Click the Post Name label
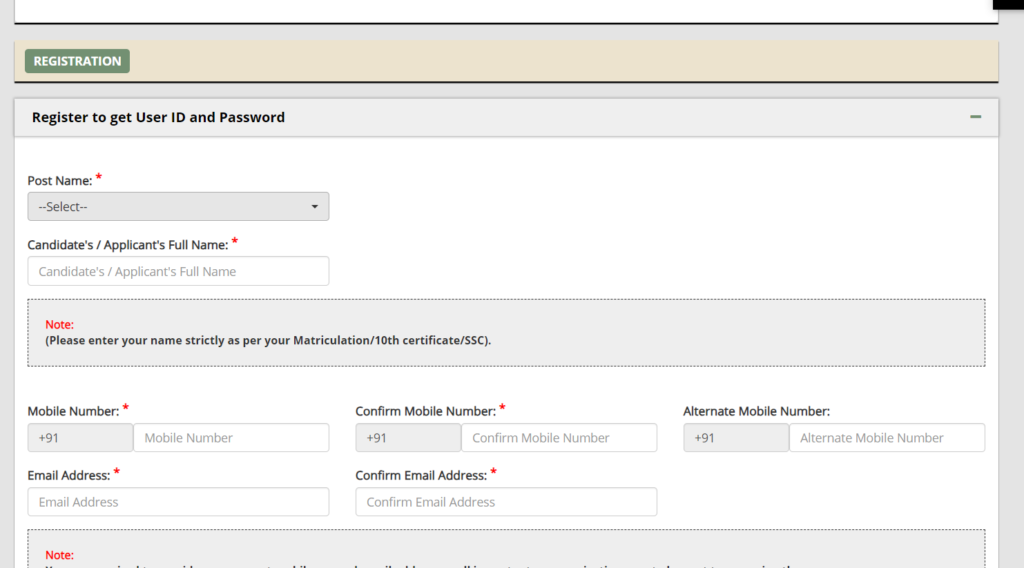1024x568 pixels. click(60, 181)
